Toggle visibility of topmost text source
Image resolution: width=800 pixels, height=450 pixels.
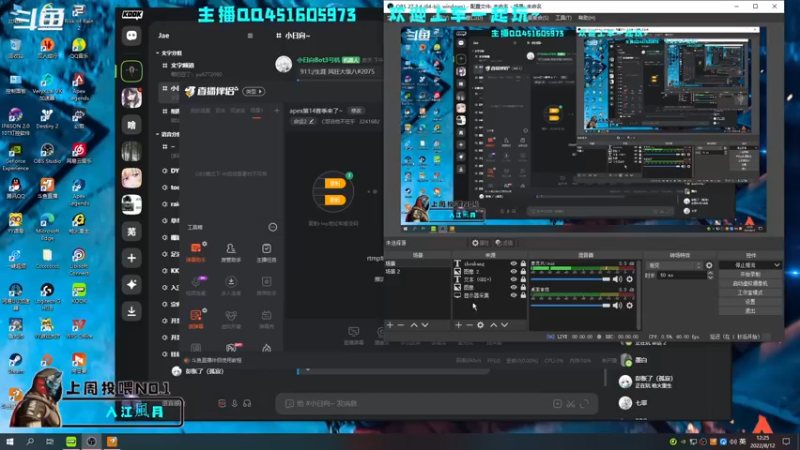coord(514,264)
